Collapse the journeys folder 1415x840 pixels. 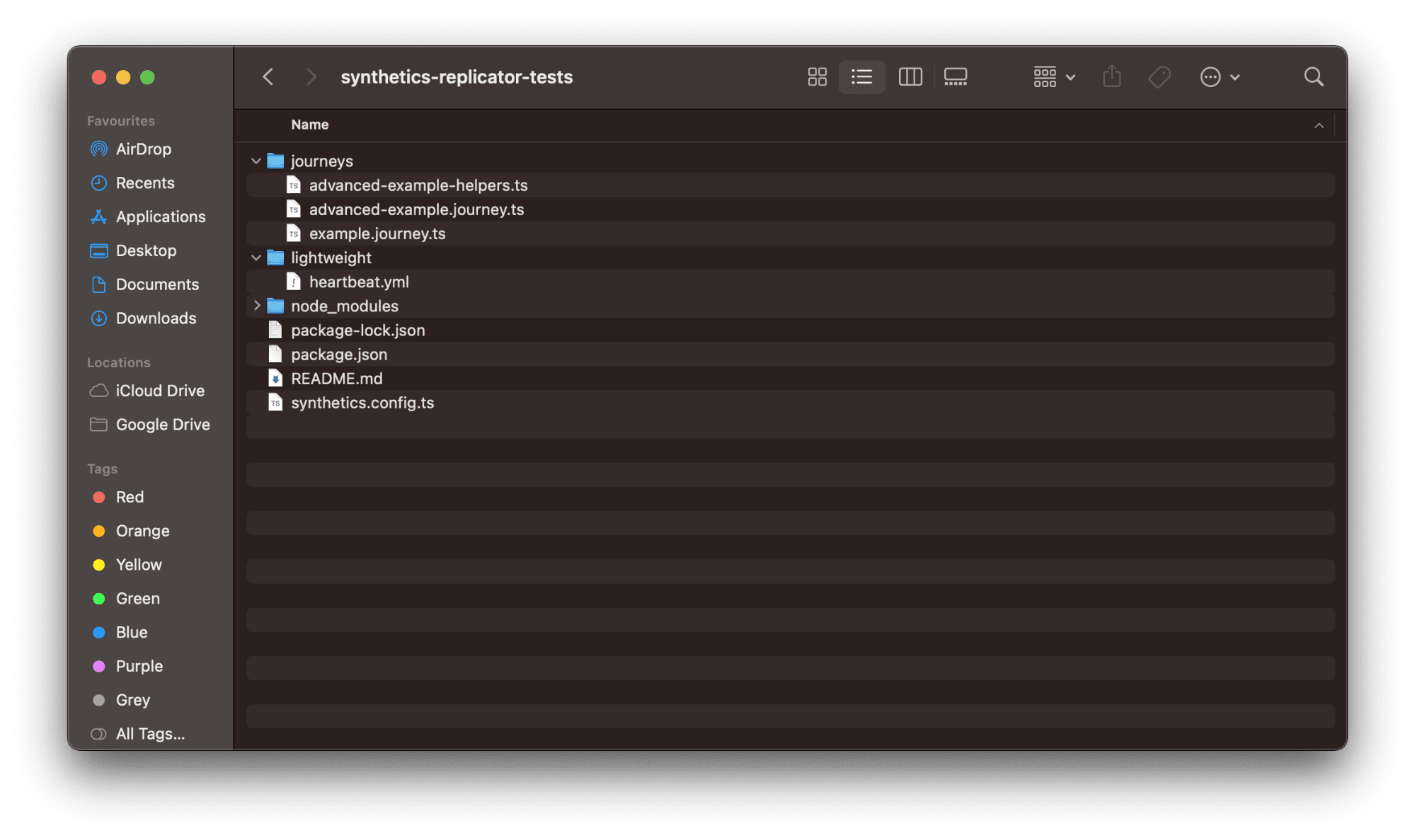pos(256,161)
